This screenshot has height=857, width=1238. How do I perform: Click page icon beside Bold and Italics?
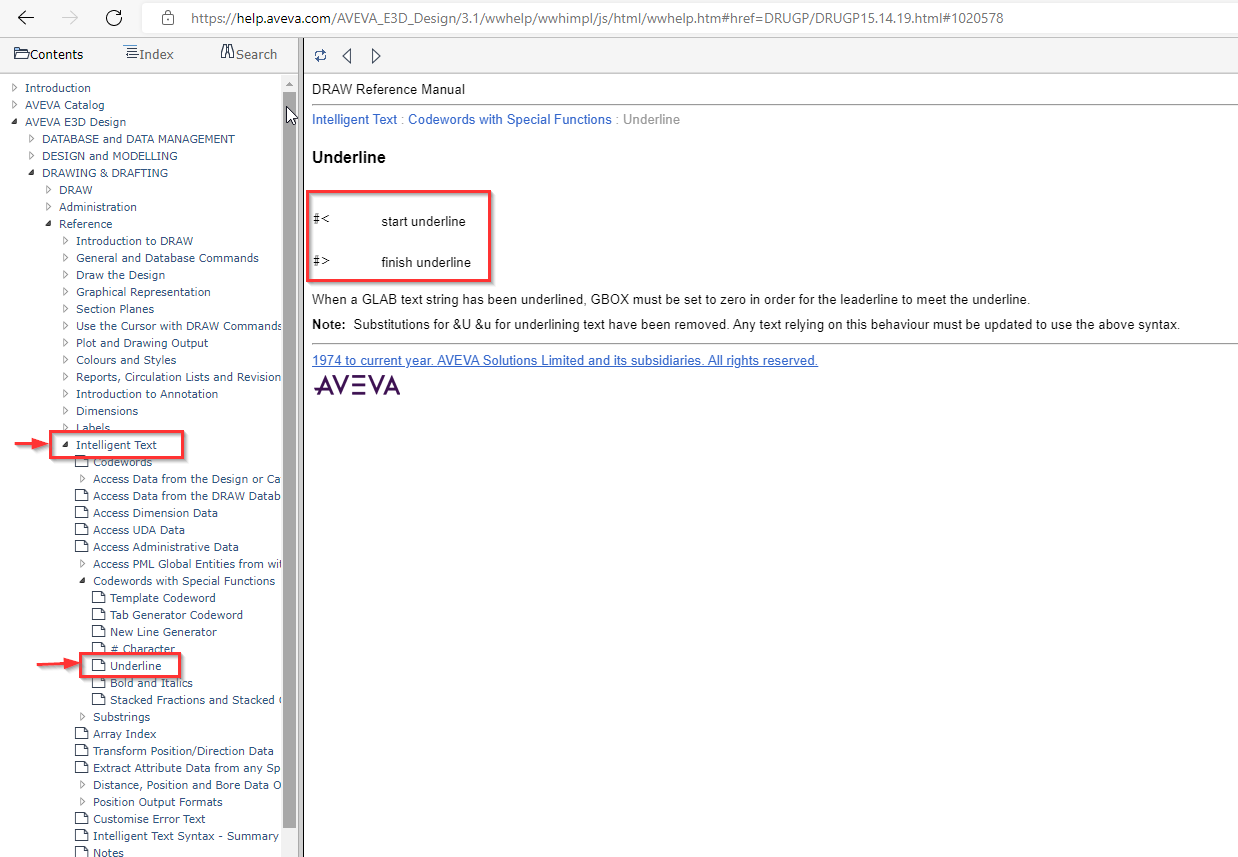click(99, 683)
